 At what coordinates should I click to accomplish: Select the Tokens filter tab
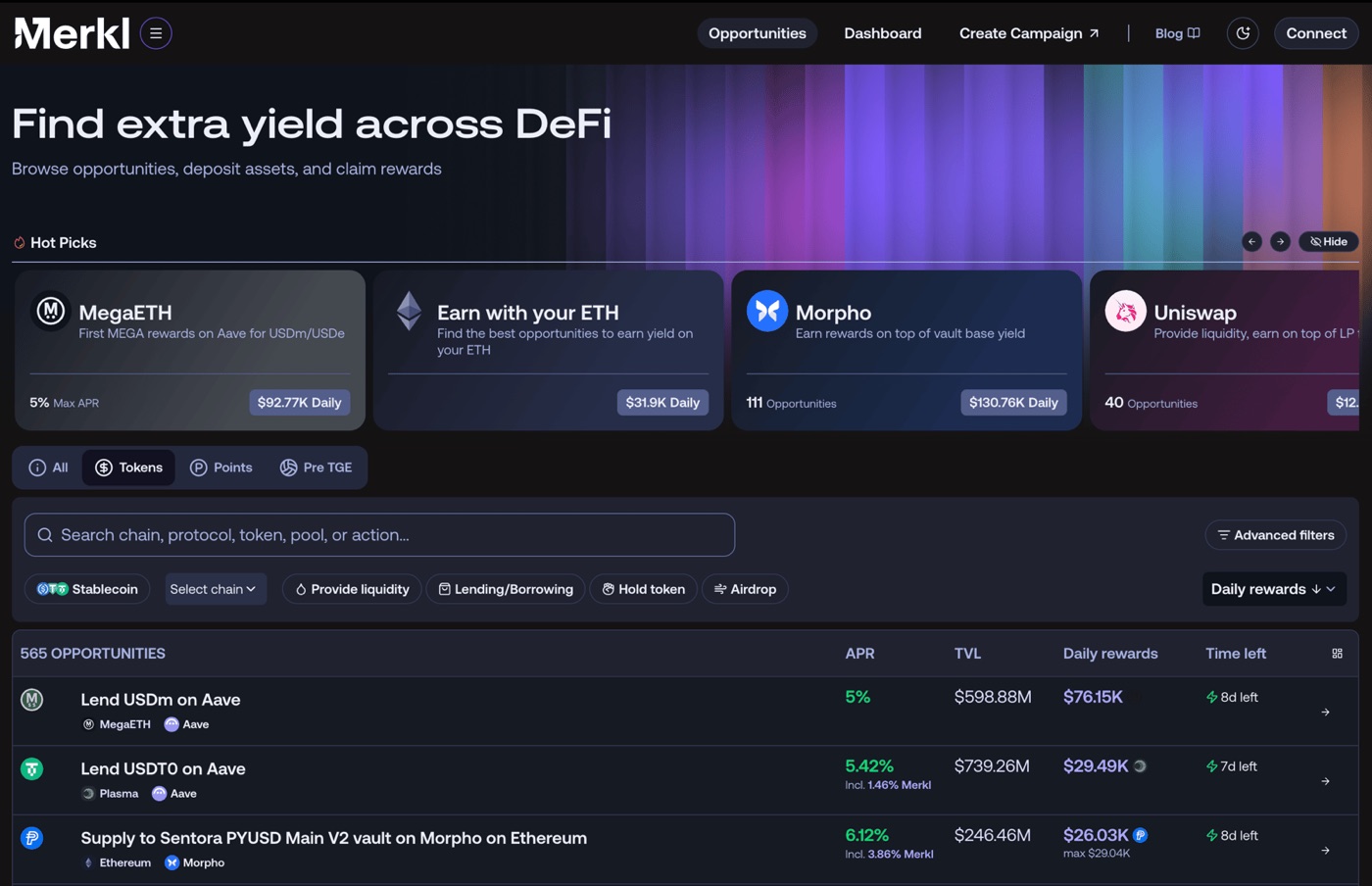coord(128,468)
